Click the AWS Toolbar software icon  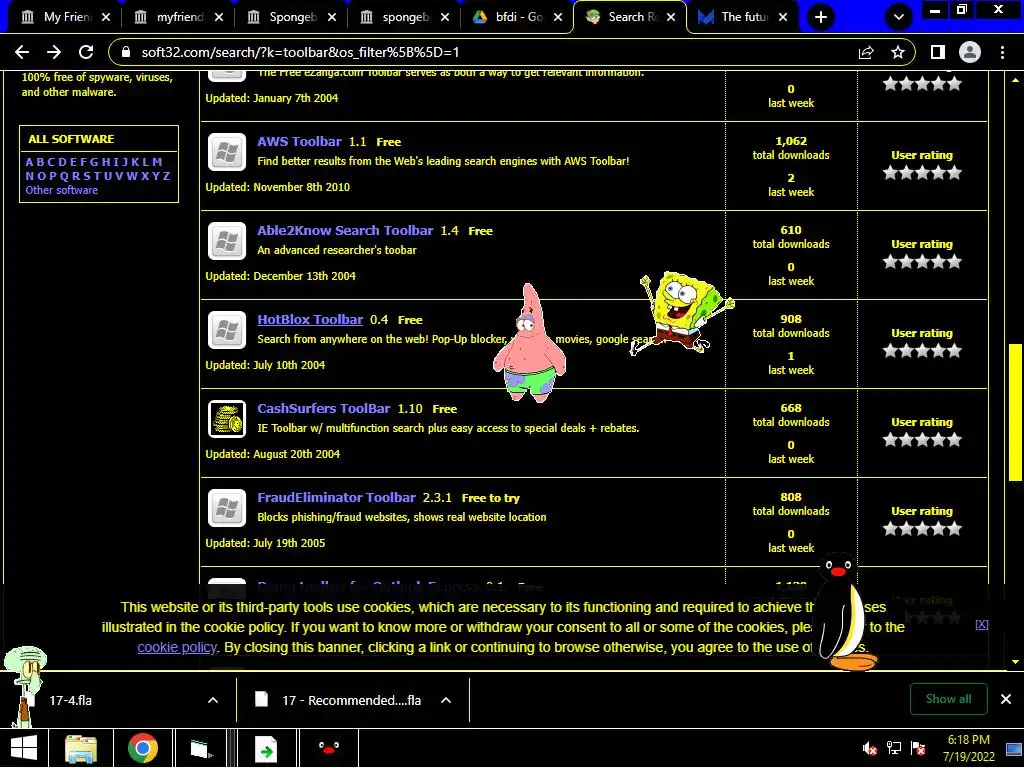click(227, 152)
